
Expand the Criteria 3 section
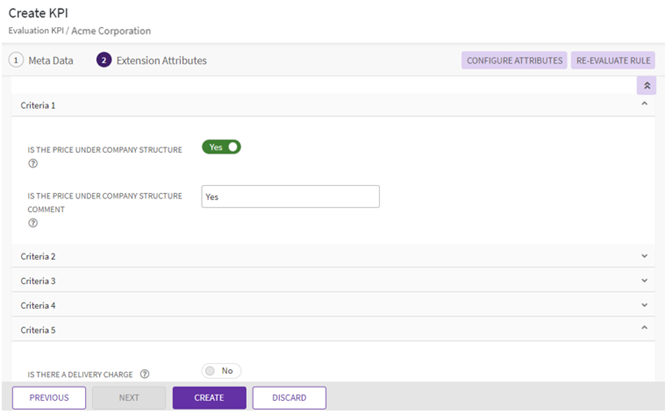click(x=644, y=281)
